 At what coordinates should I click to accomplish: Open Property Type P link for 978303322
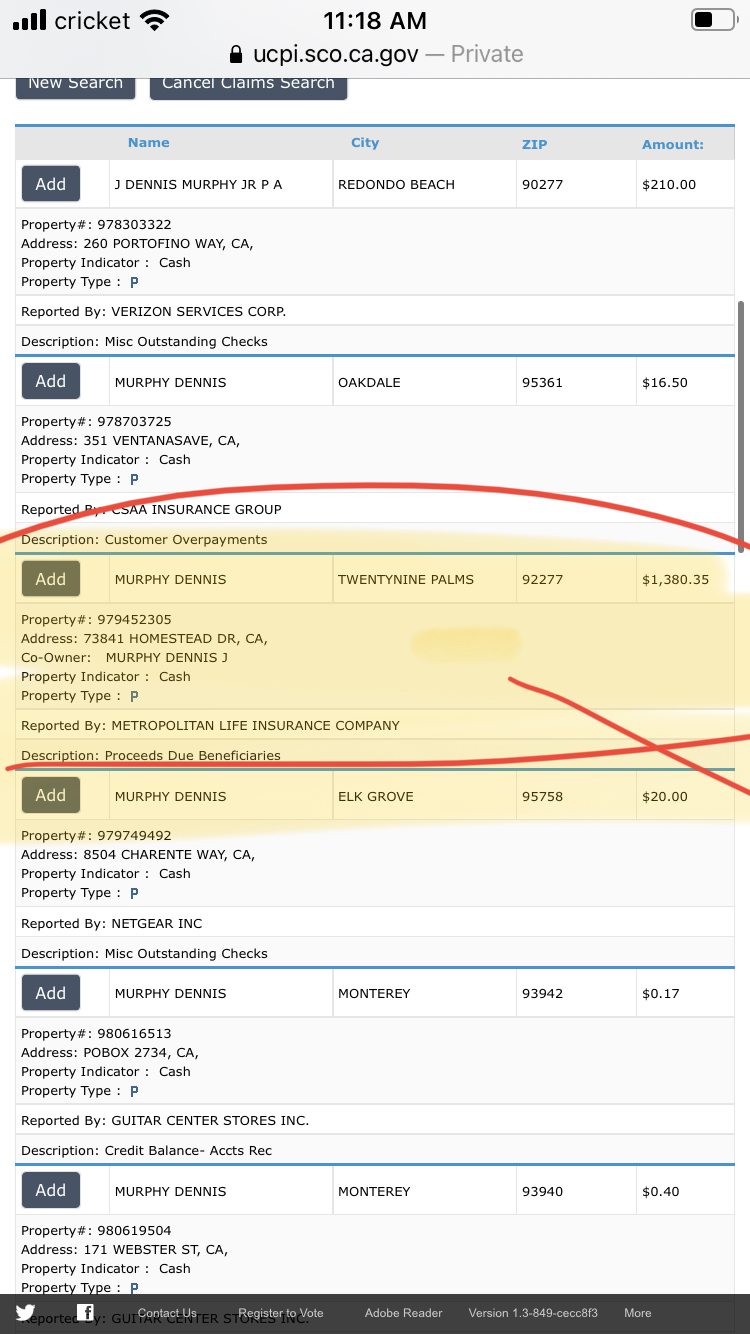[134, 282]
